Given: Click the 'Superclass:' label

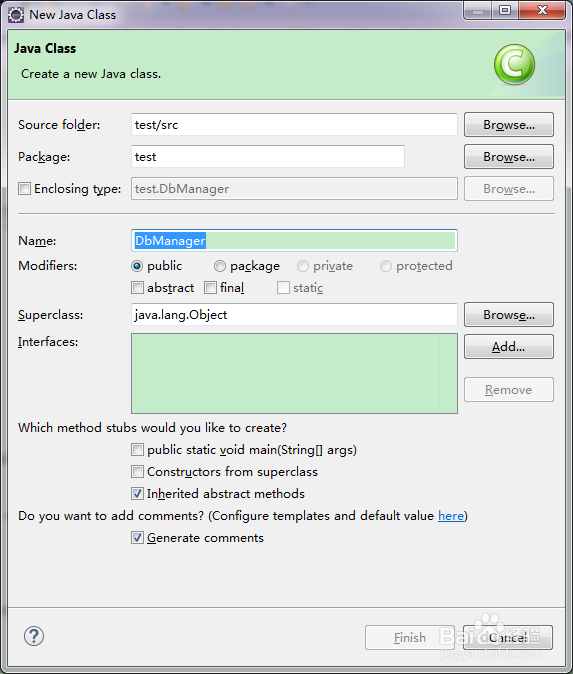Looking at the screenshot, I should click(51, 315).
